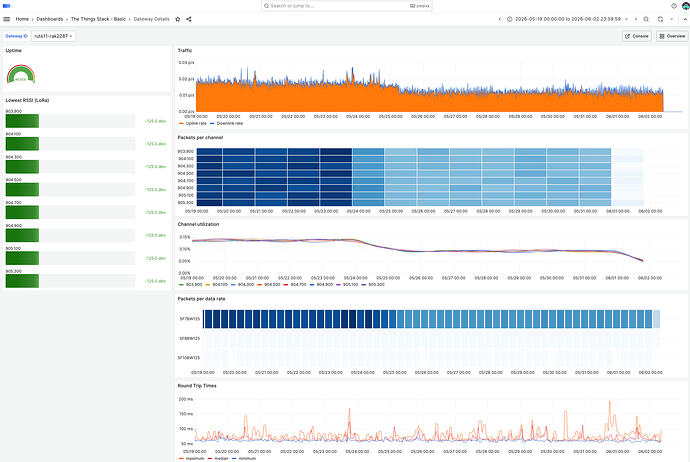Click the Search or jump to field

coord(346,6)
